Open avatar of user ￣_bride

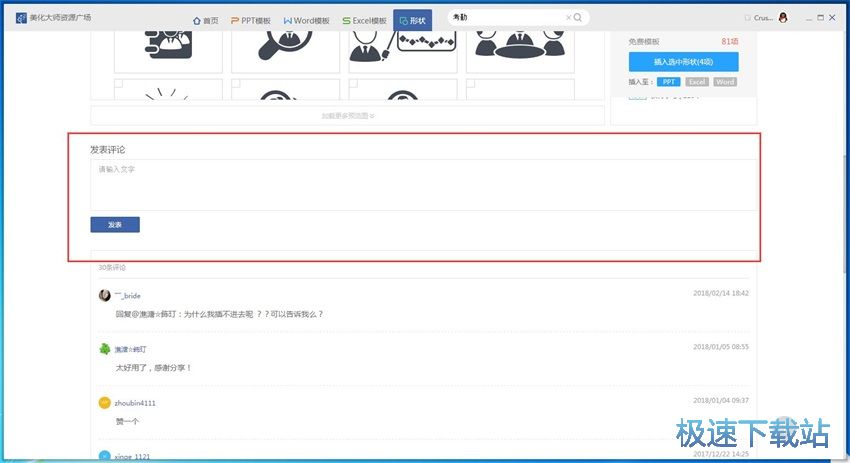[105, 295]
